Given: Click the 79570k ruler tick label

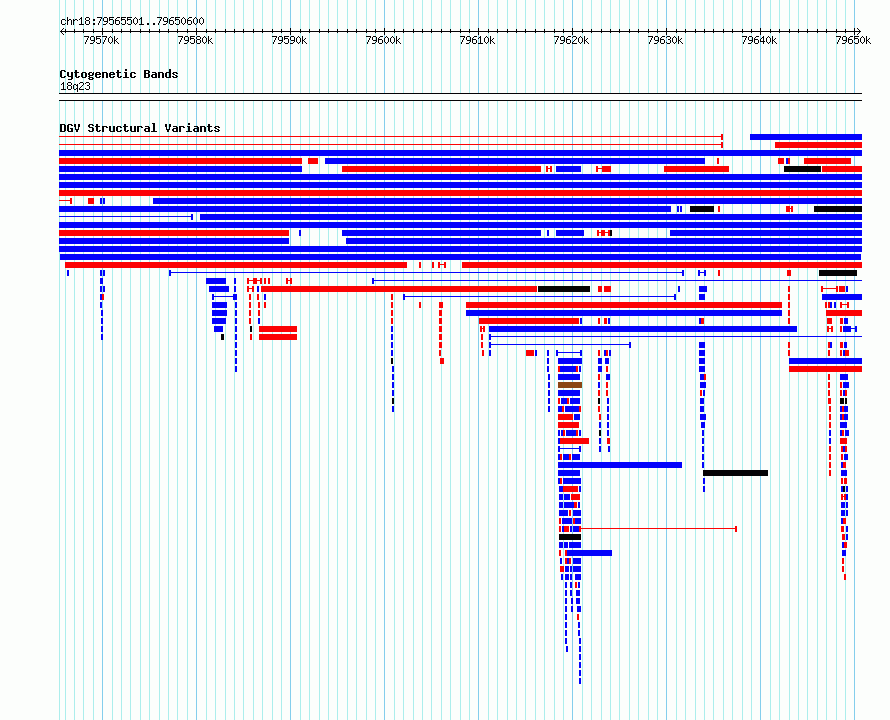Looking at the screenshot, I should click(x=101, y=40).
